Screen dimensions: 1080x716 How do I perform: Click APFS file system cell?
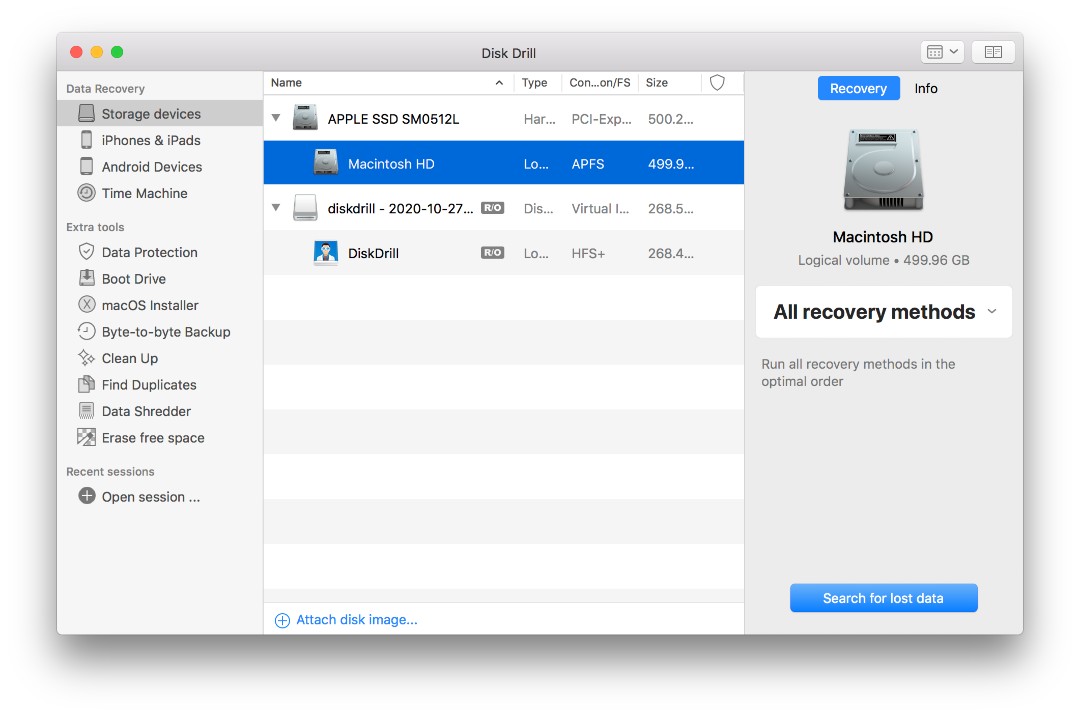pos(588,164)
